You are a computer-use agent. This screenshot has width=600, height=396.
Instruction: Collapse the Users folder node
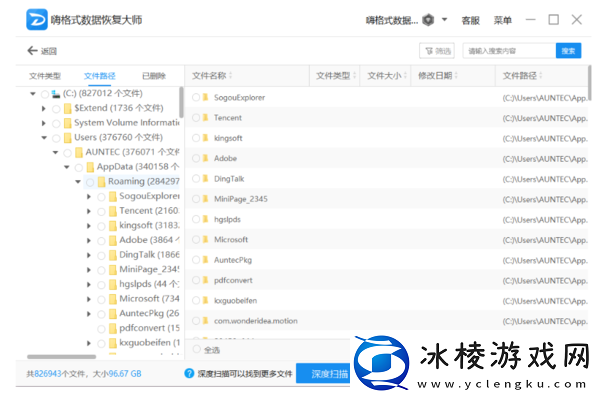click(x=44, y=138)
